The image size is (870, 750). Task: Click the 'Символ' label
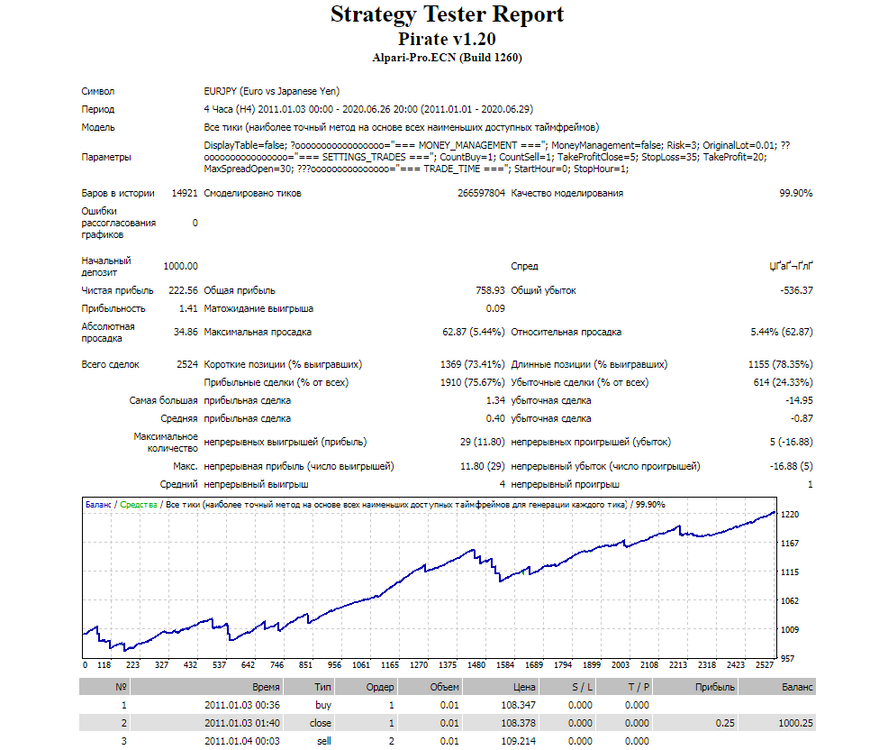click(98, 92)
